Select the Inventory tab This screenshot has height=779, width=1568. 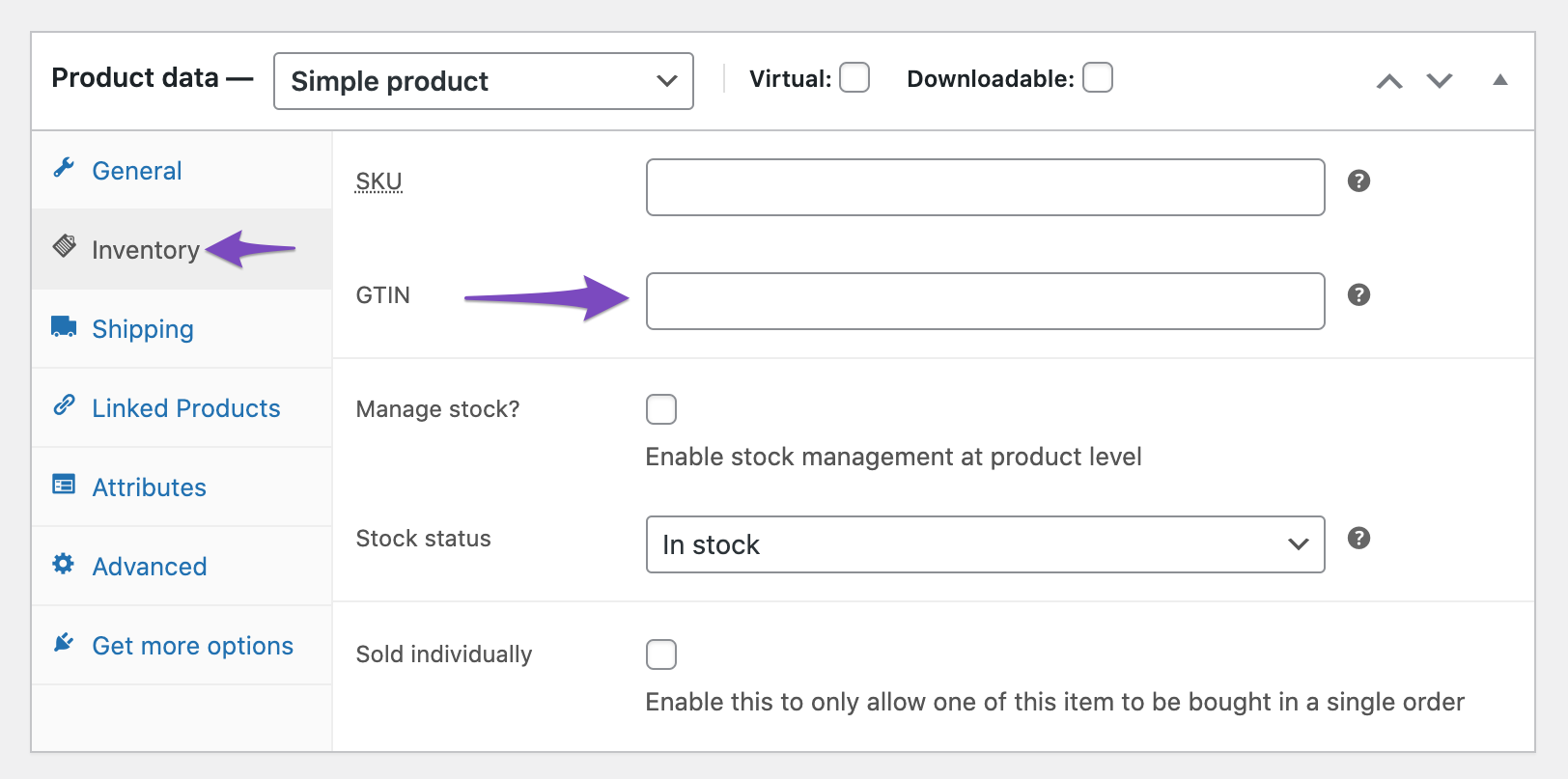click(182, 250)
